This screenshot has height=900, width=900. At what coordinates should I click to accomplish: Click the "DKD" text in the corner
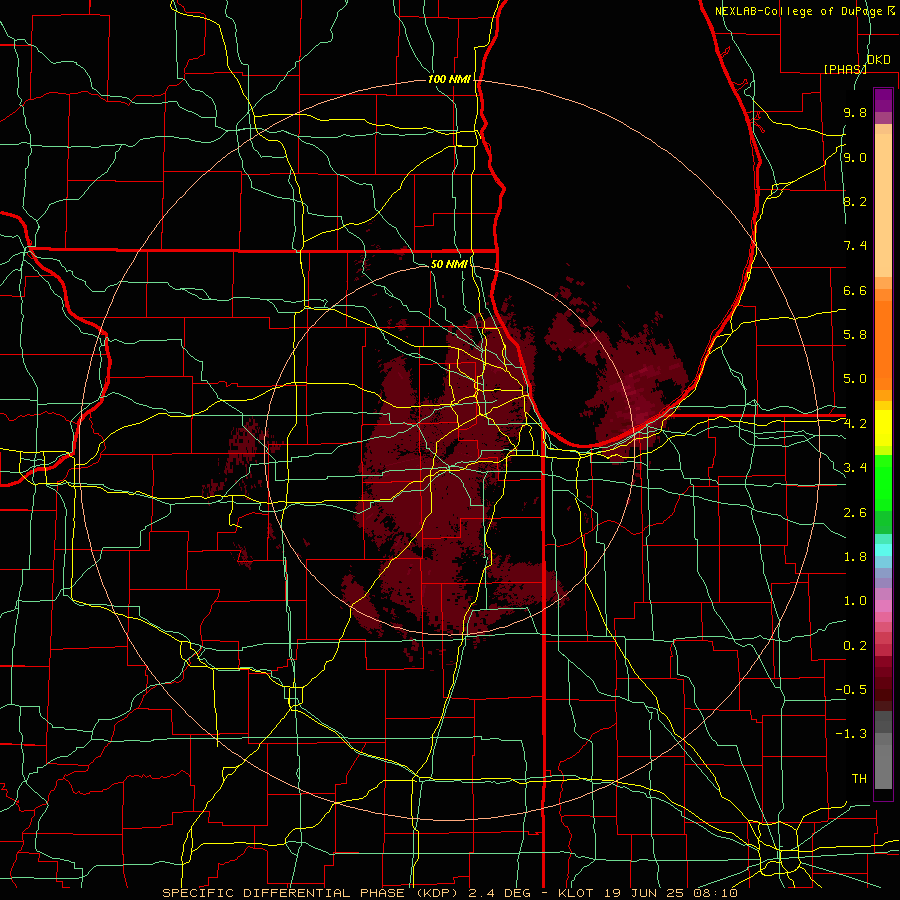pos(879,60)
